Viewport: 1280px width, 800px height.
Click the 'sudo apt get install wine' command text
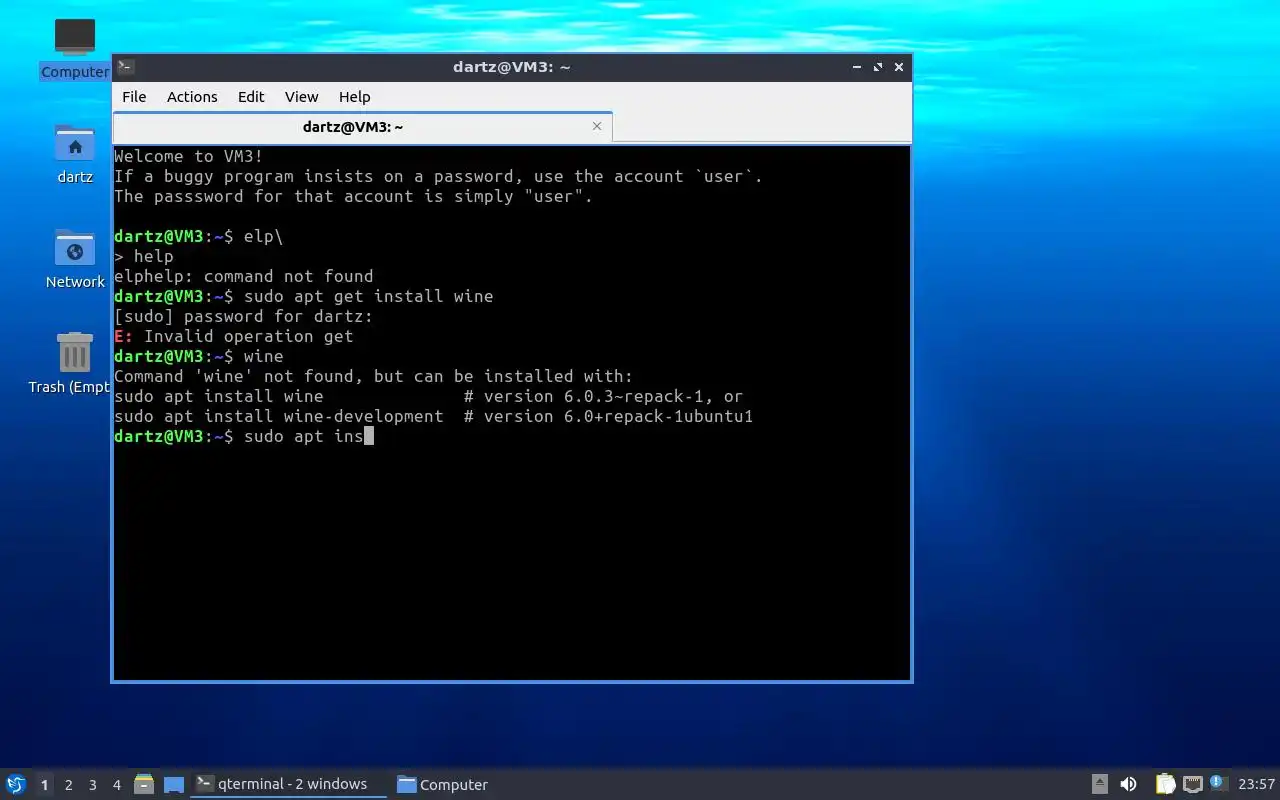click(x=369, y=296)
